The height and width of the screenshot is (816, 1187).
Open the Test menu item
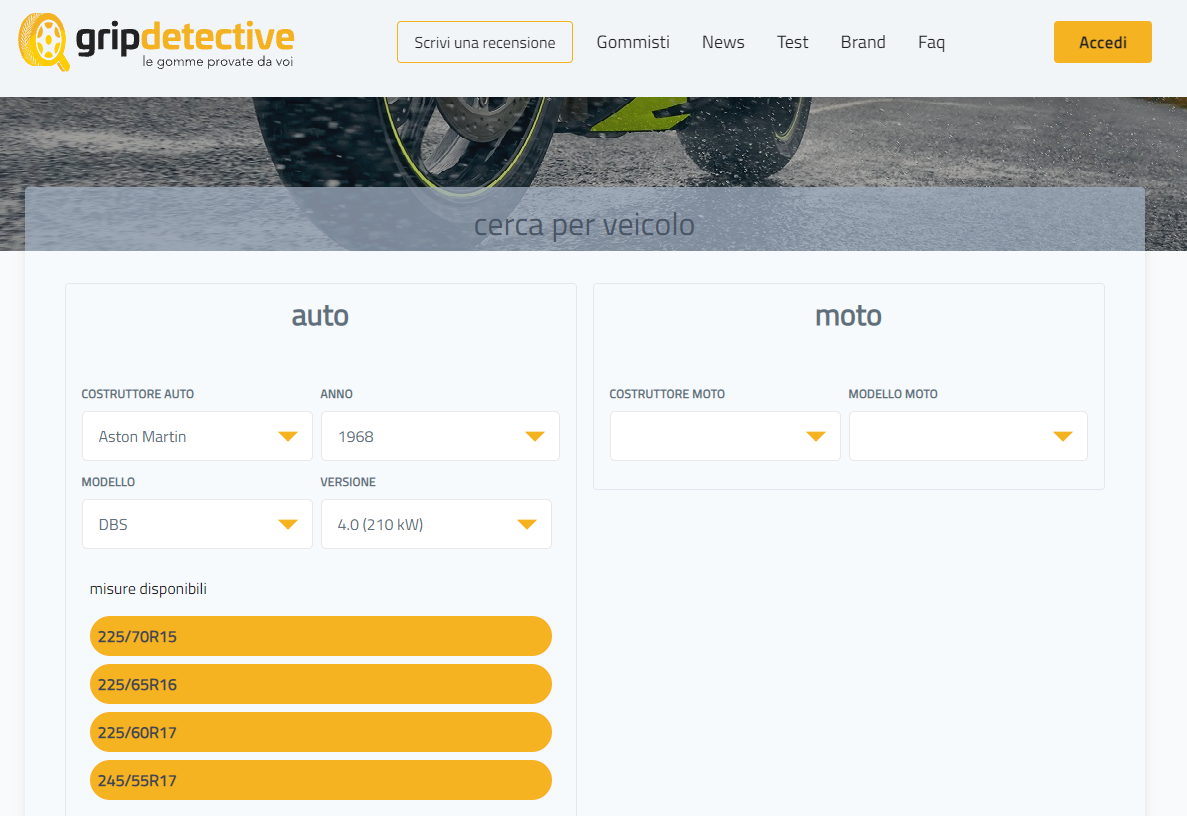[x=792, y=42]
